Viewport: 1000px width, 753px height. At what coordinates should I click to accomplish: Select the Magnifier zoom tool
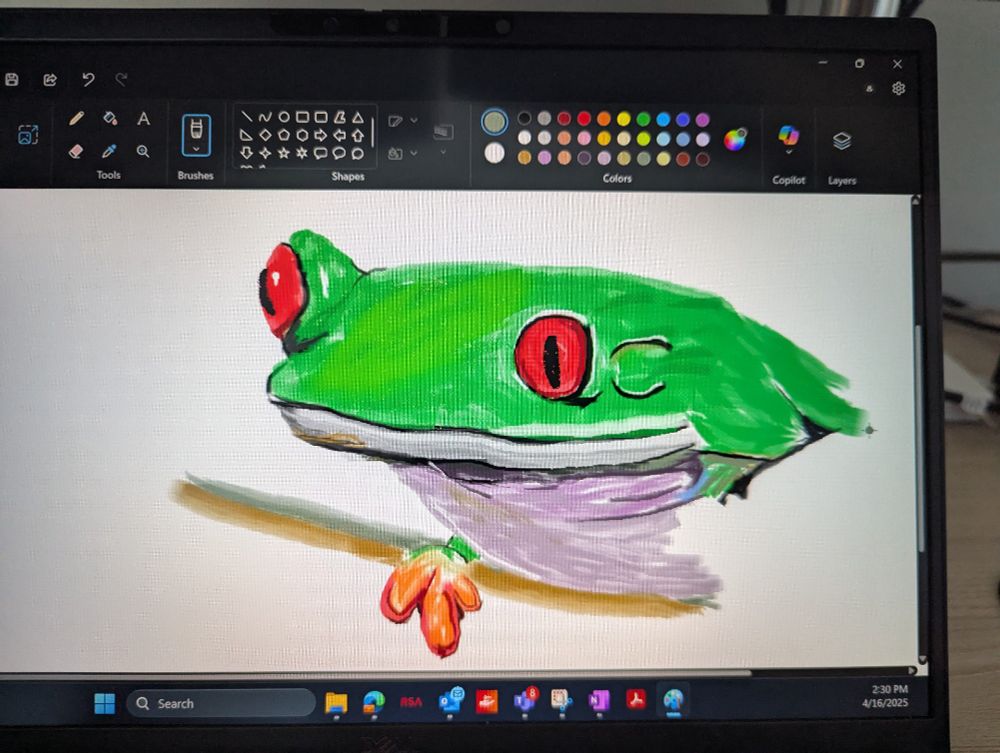tap(143, 152)
